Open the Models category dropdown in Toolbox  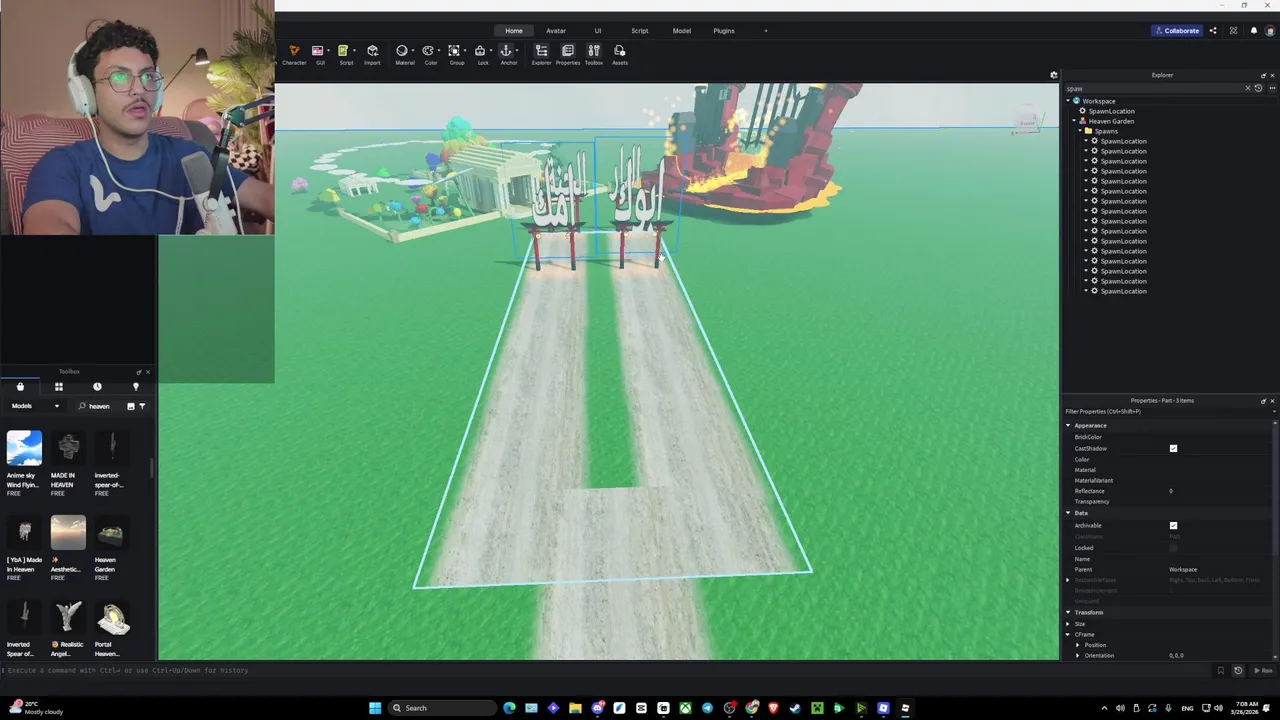click(x=36, y=406)
